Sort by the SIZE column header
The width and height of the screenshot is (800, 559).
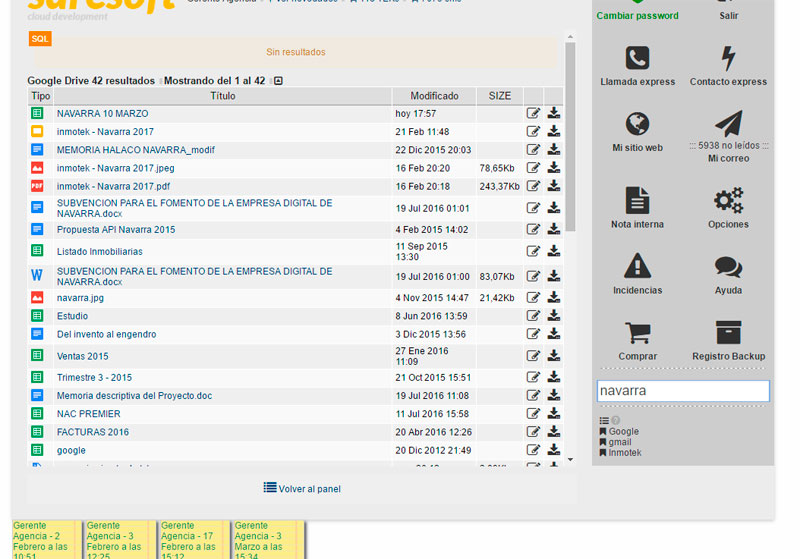[x=499, y=96]
